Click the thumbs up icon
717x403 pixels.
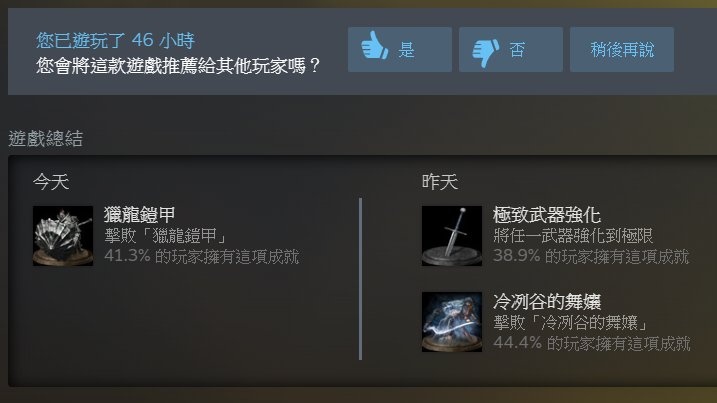[x=375, y=45]
